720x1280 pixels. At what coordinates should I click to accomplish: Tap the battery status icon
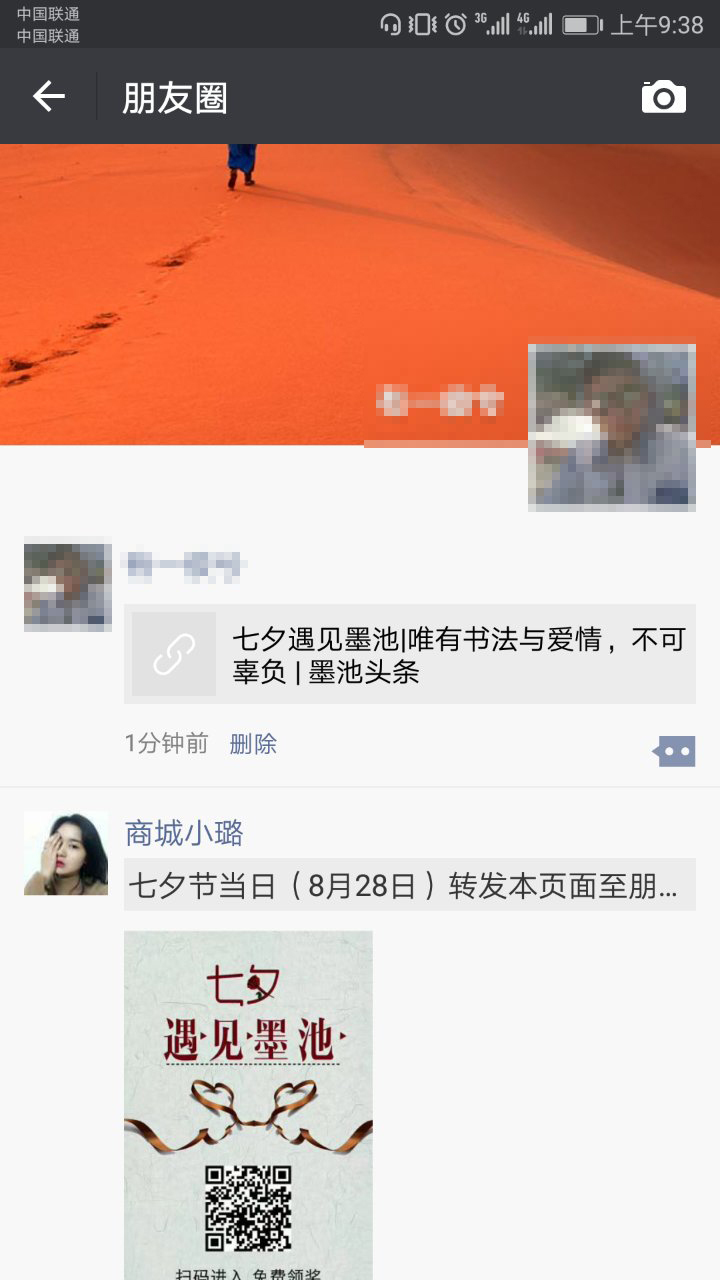point(582,24)
